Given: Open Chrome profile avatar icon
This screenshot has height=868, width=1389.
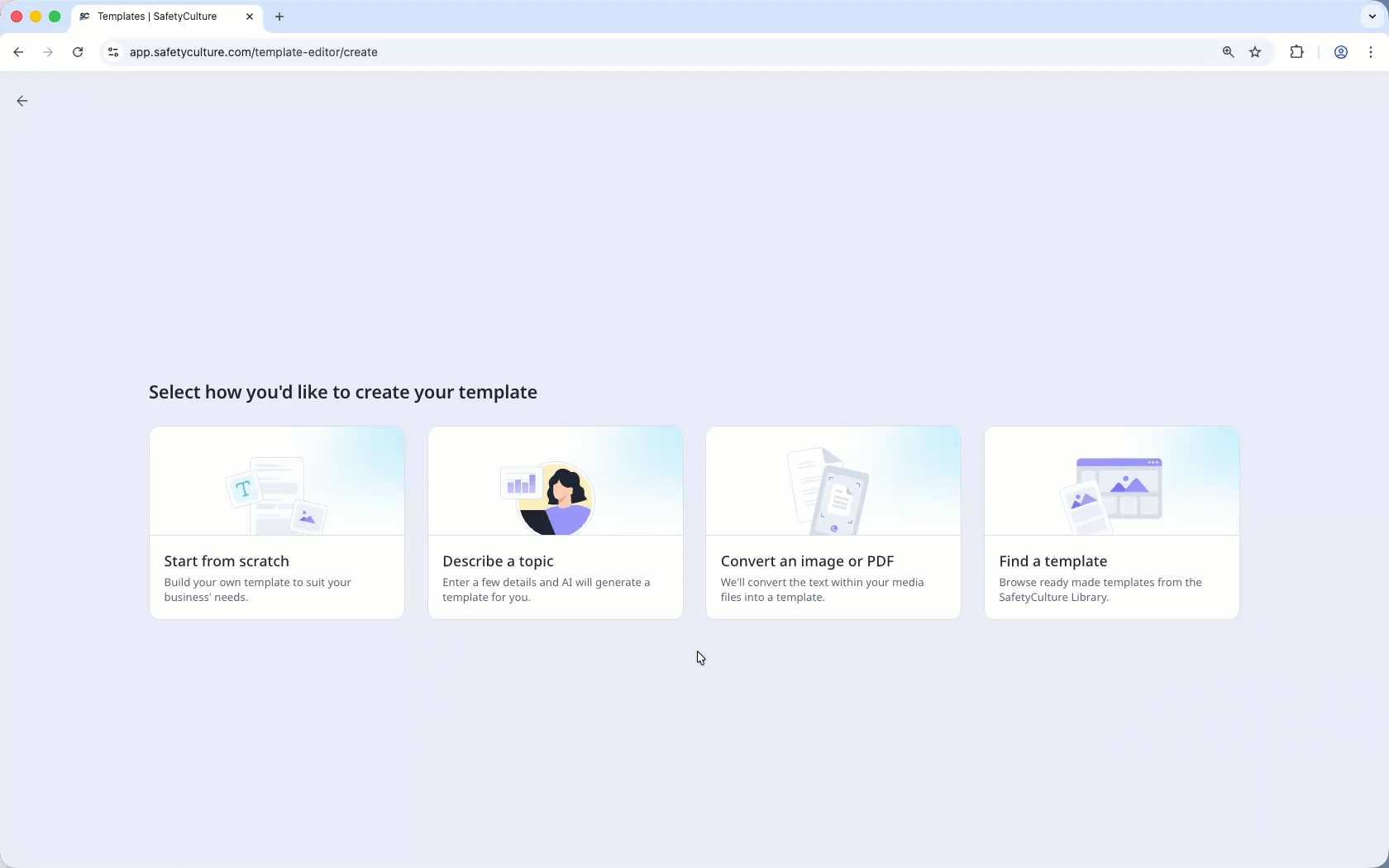Looking at the screenshot, I should [1341, 52].
